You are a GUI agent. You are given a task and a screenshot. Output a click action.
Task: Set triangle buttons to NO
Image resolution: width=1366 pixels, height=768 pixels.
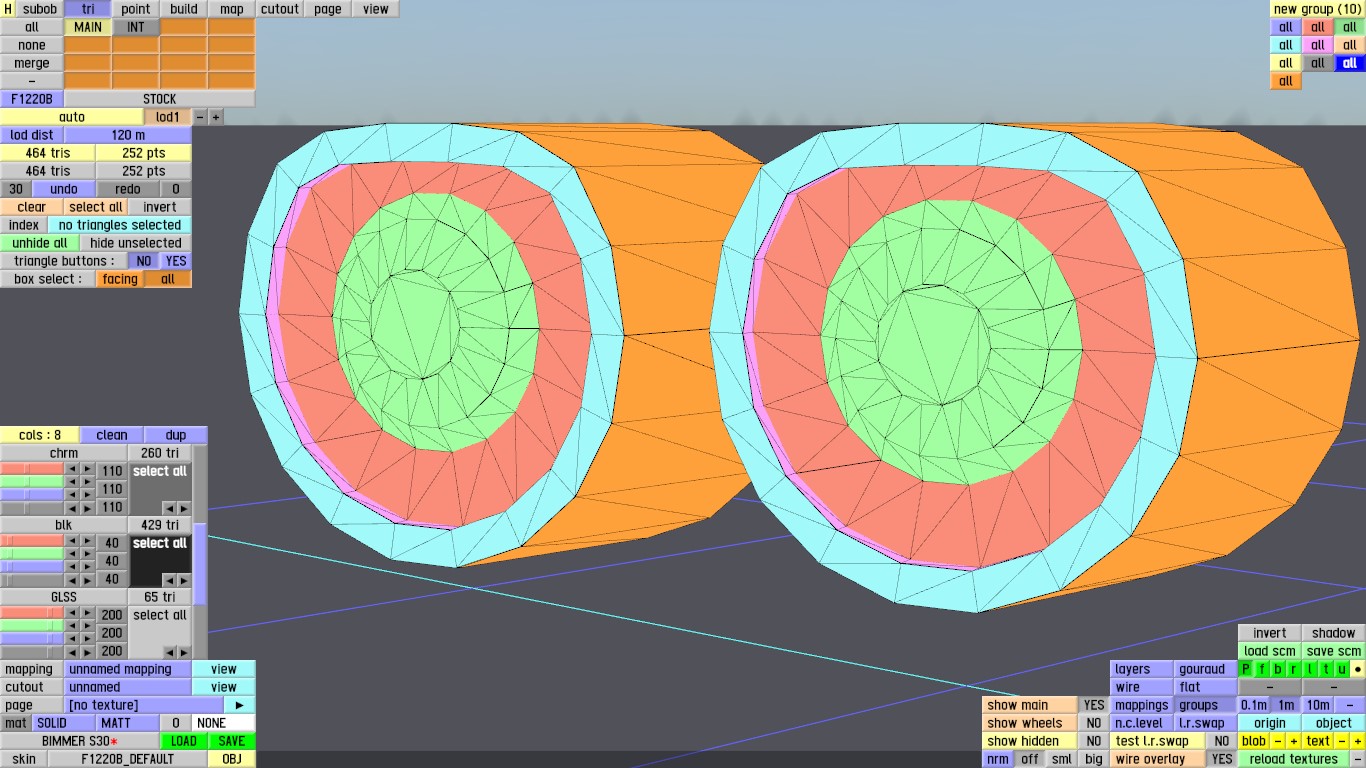click(144, 261)
